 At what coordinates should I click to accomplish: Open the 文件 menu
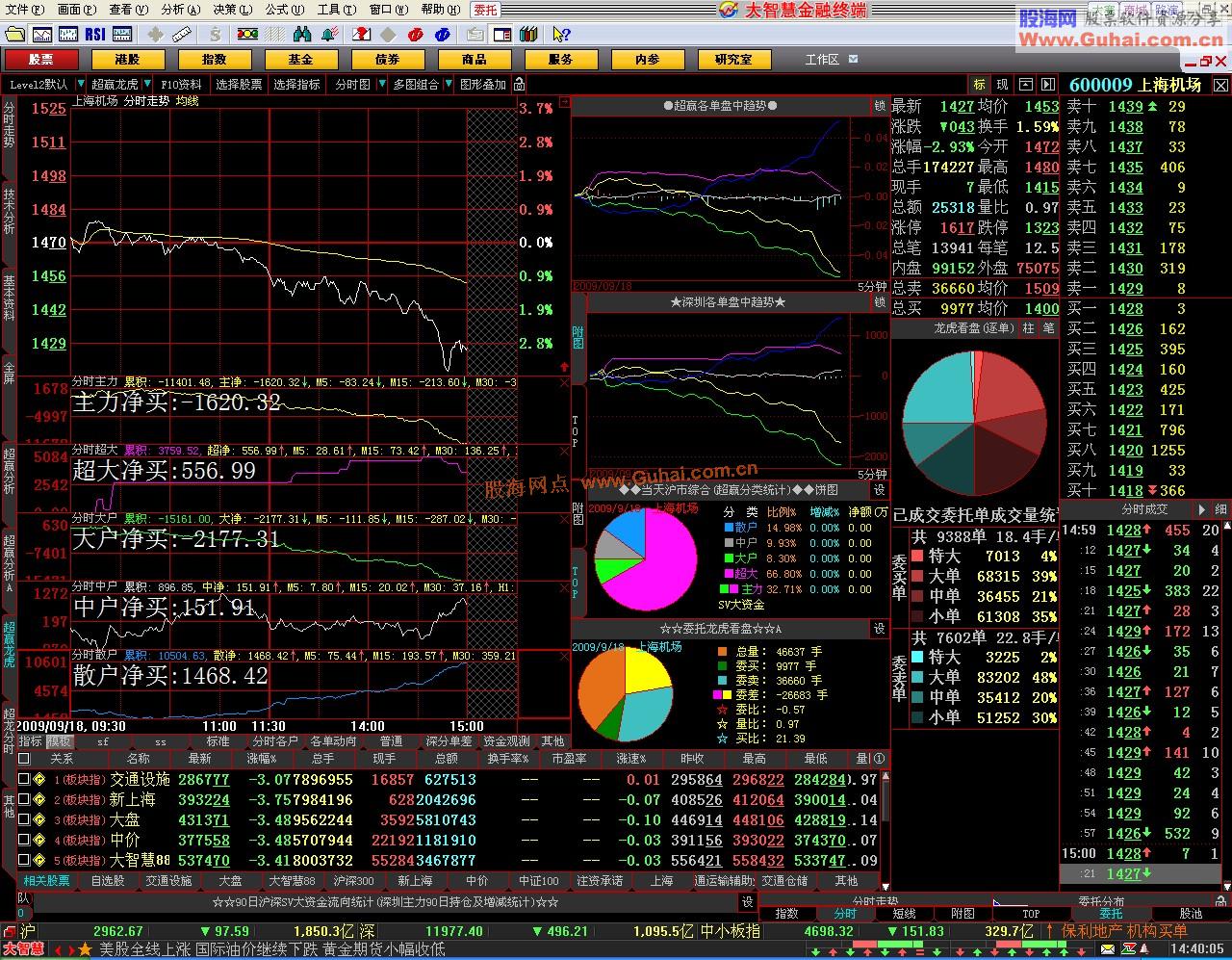pyautogui.click(x=24, y=10)
